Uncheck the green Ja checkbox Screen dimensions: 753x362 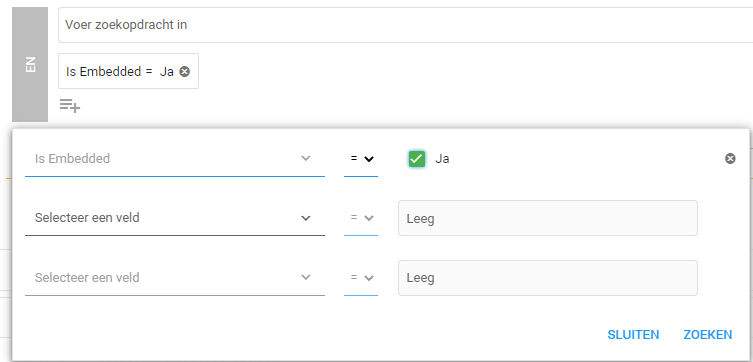pyautogui.click(x=417, y=158)
